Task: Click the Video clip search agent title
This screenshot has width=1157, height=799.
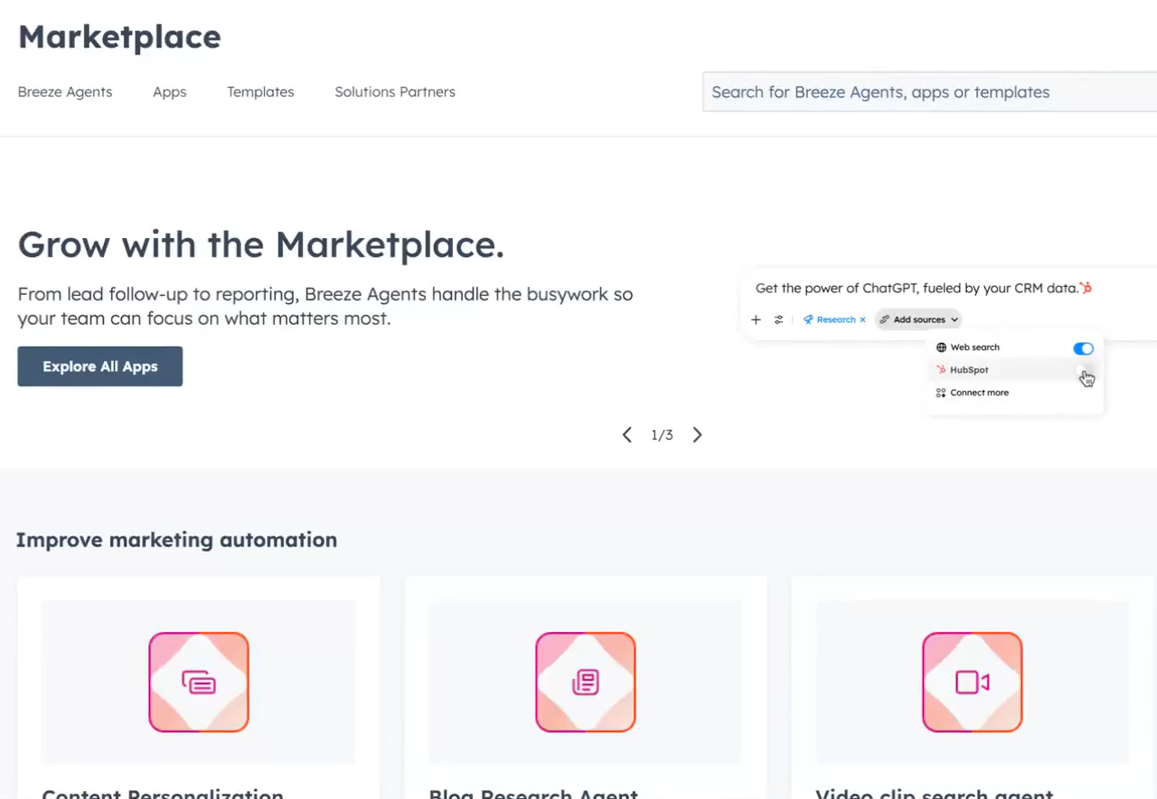Action: coord(934,794)
